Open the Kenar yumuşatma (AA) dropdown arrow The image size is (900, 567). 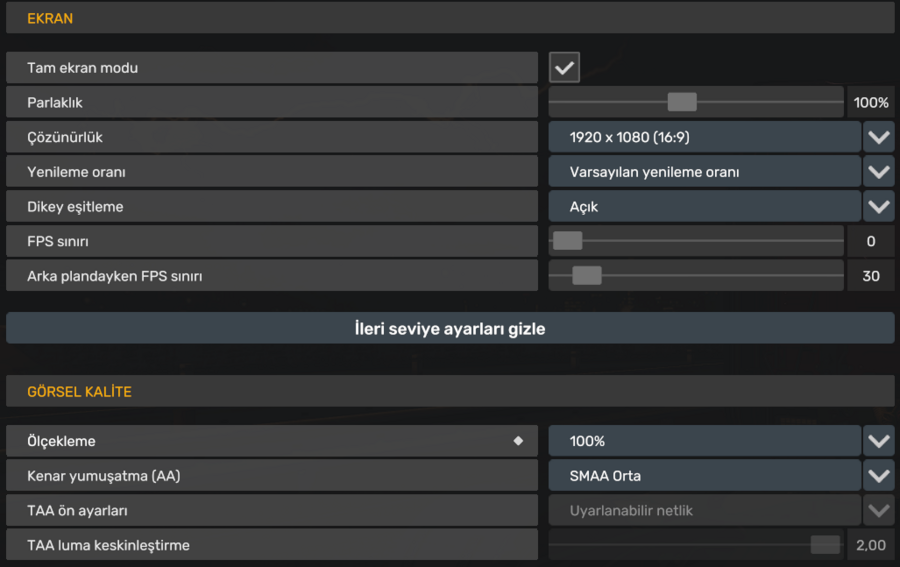tap(879, 476)
